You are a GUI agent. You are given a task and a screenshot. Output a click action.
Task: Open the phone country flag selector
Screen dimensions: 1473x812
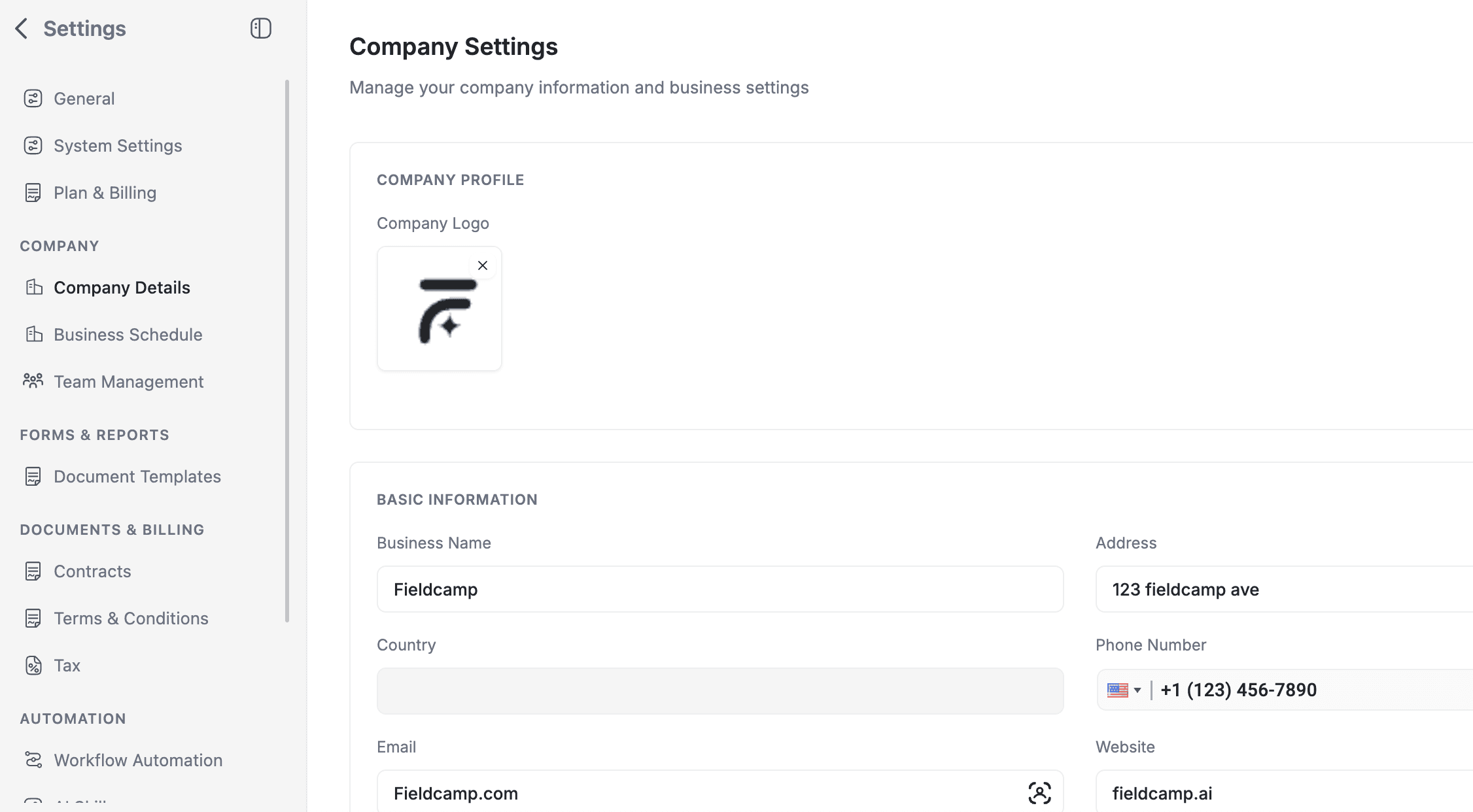(1118, 690)
